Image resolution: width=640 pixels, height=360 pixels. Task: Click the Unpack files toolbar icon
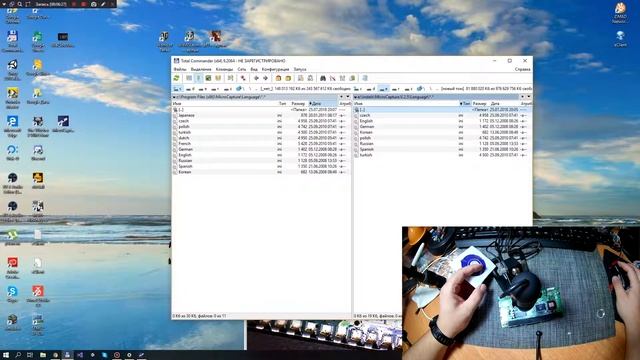coord(288,78)
